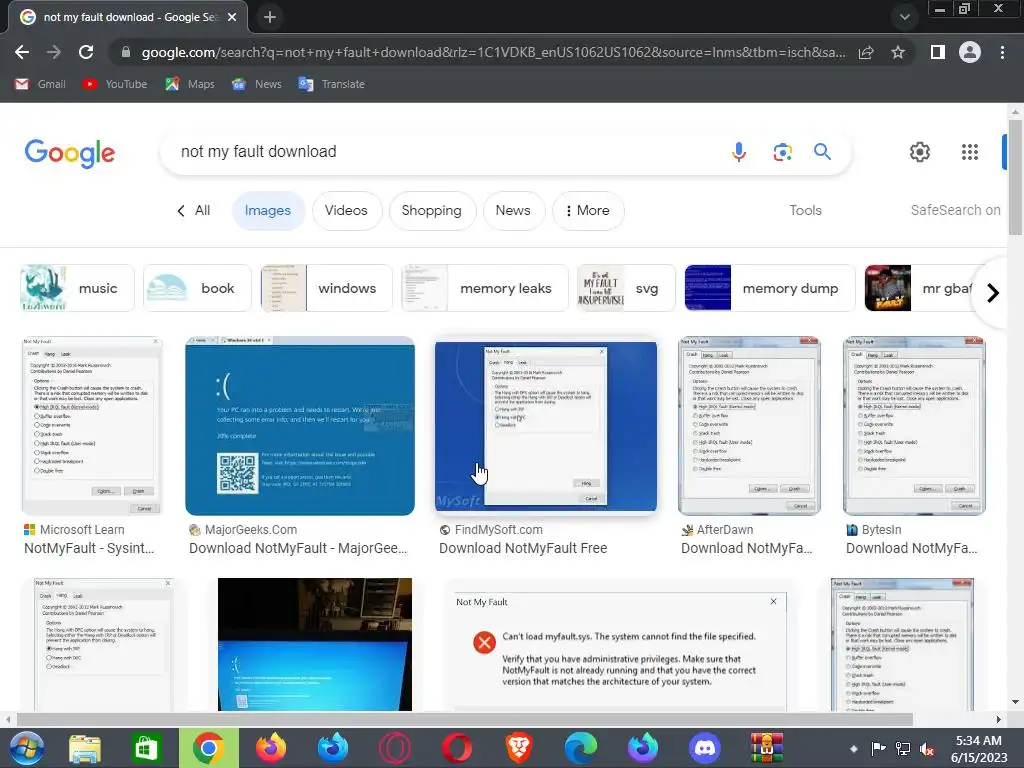Open the FindMySoft.com image thumbnail

point(546,426)
